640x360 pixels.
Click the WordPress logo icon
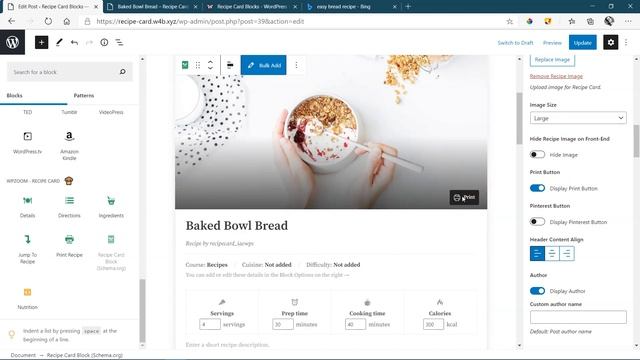(x=12, y=42)
